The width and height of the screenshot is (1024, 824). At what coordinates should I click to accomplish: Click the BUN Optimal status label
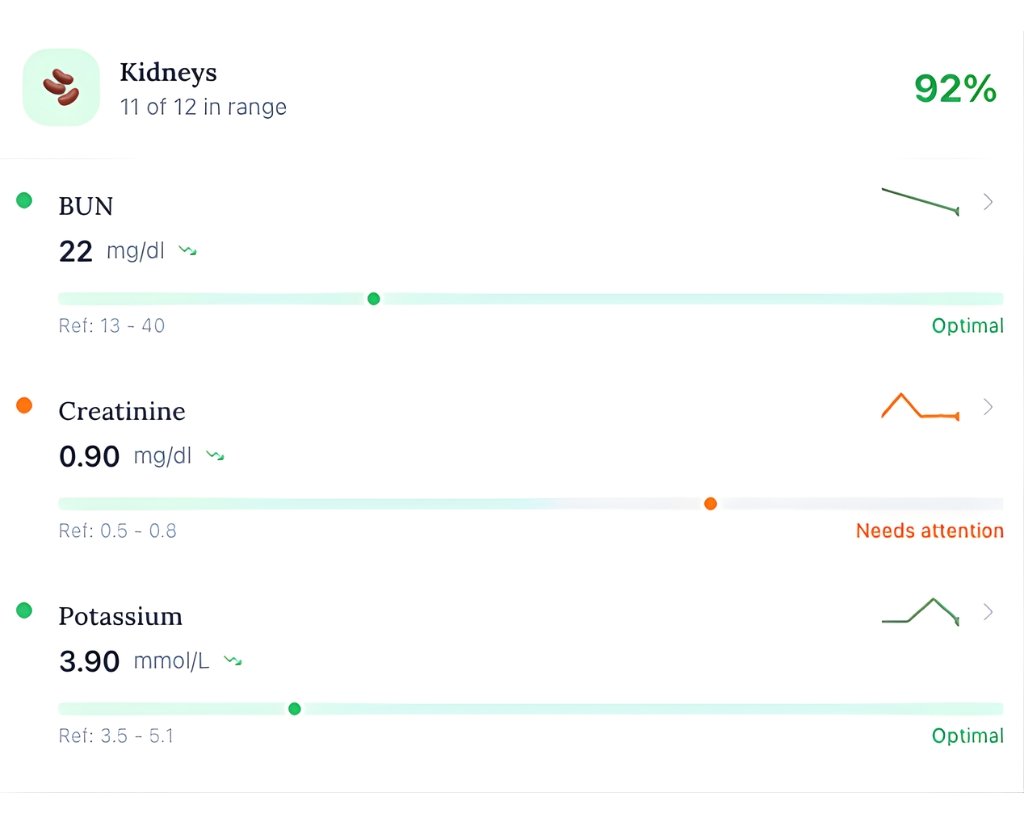(967, 326)
